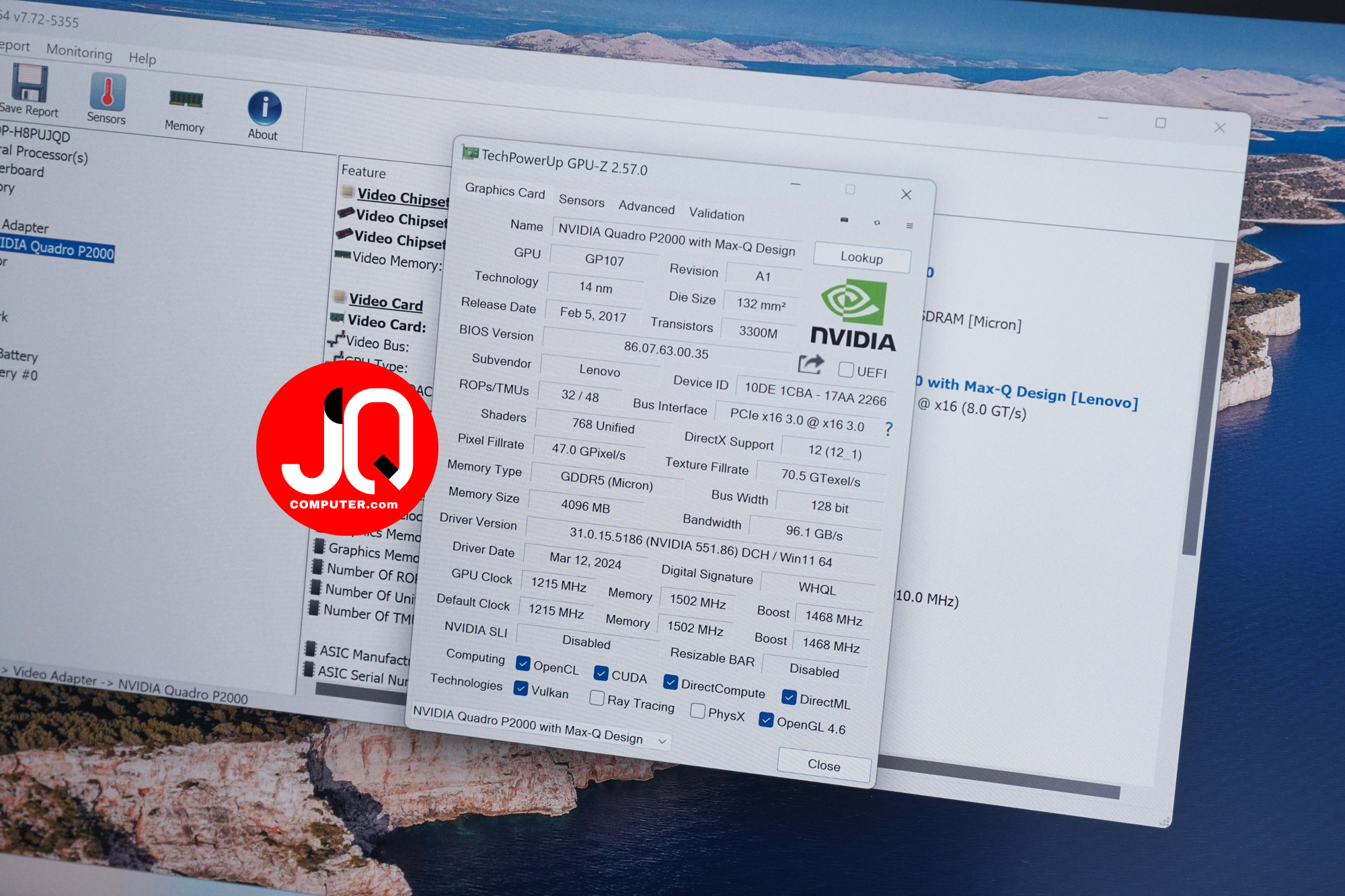The height and width of the screenshot is (896, 1345).
Task: Toggle the UEFI checkbox
Action: coord(846,369)
